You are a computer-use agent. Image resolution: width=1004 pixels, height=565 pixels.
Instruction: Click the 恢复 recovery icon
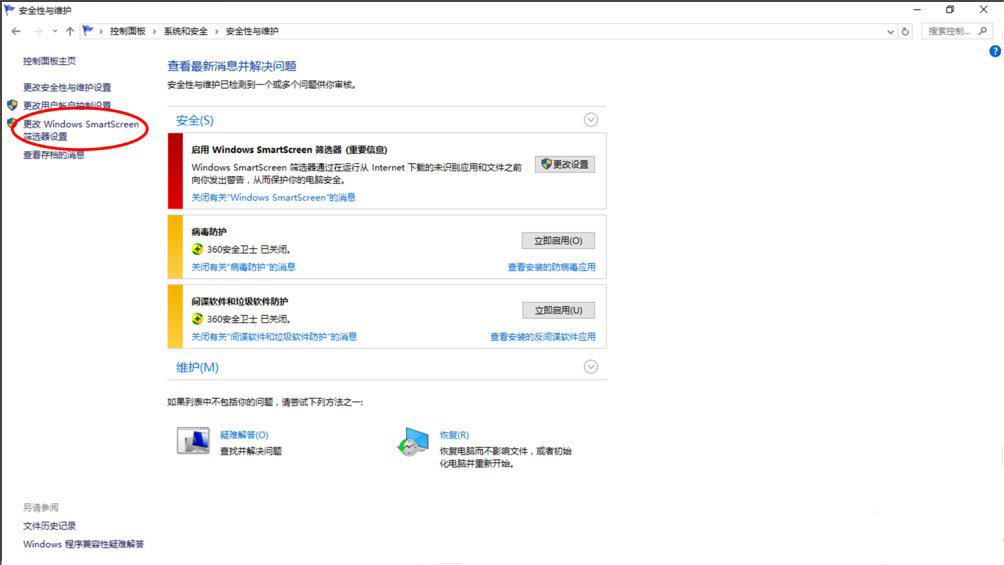pos(413,442)
